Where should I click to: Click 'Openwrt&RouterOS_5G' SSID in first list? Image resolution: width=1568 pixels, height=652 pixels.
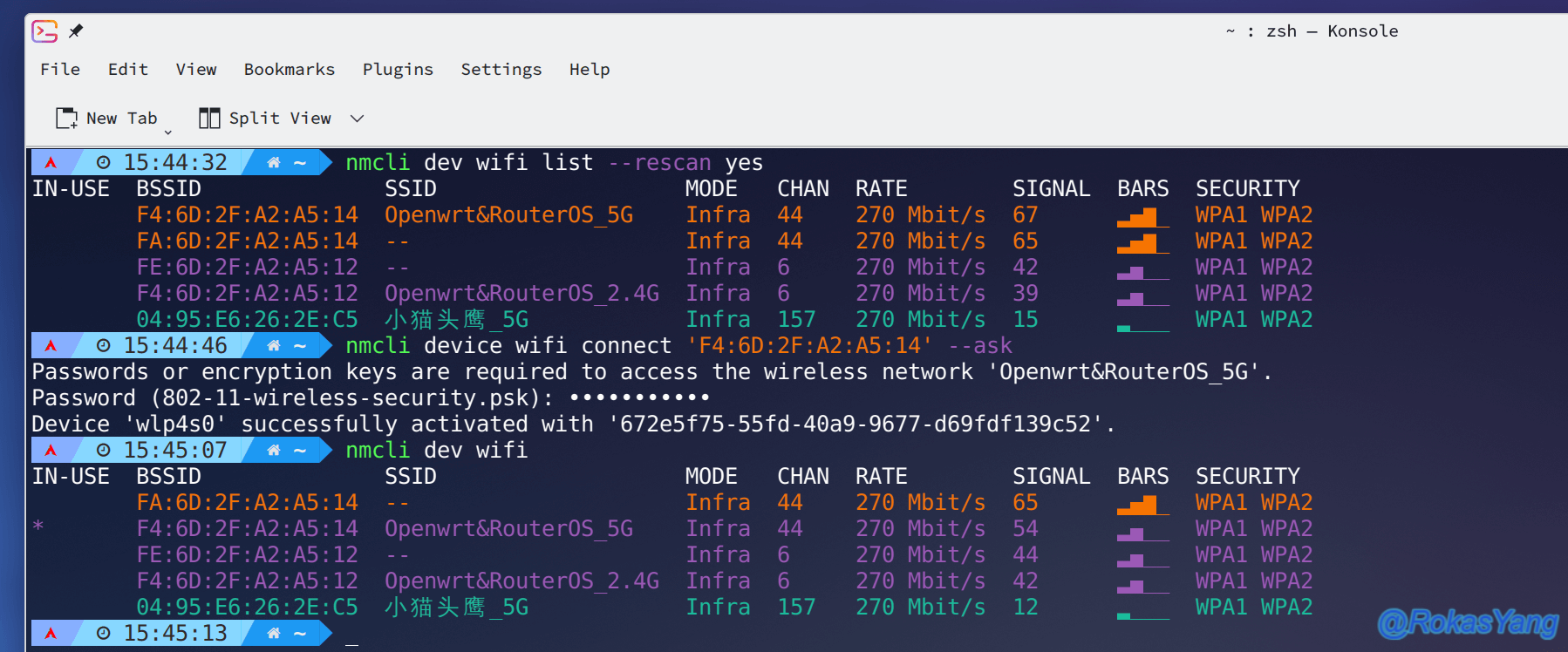tap(509, 214)
